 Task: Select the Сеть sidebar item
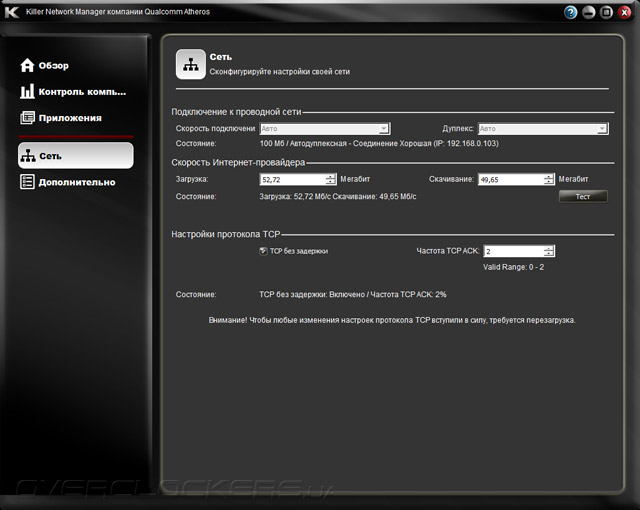pyautogui.click(x=76, y=155)
